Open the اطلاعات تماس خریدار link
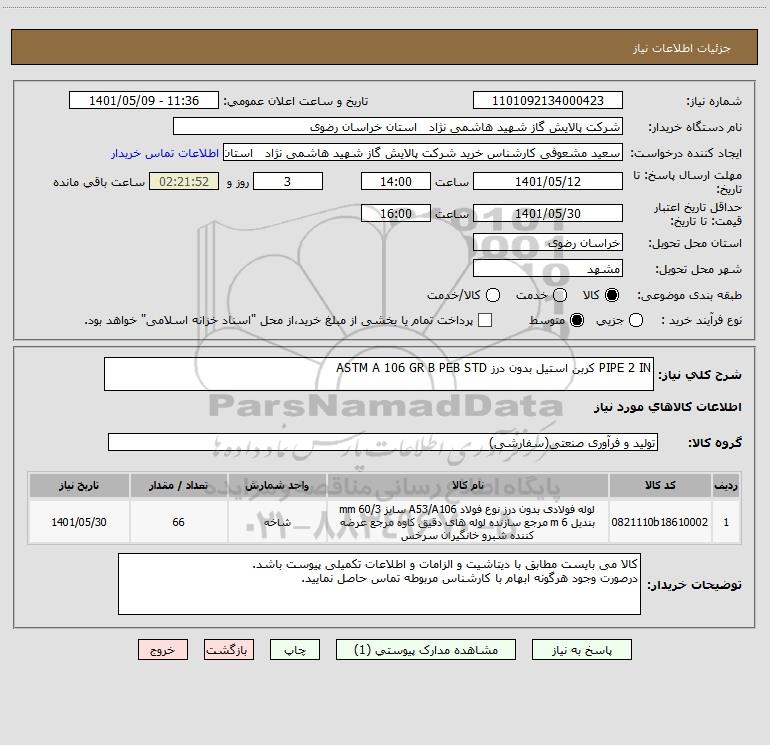Viewport: 770px width, 745px height. click(x=165, y=153)
